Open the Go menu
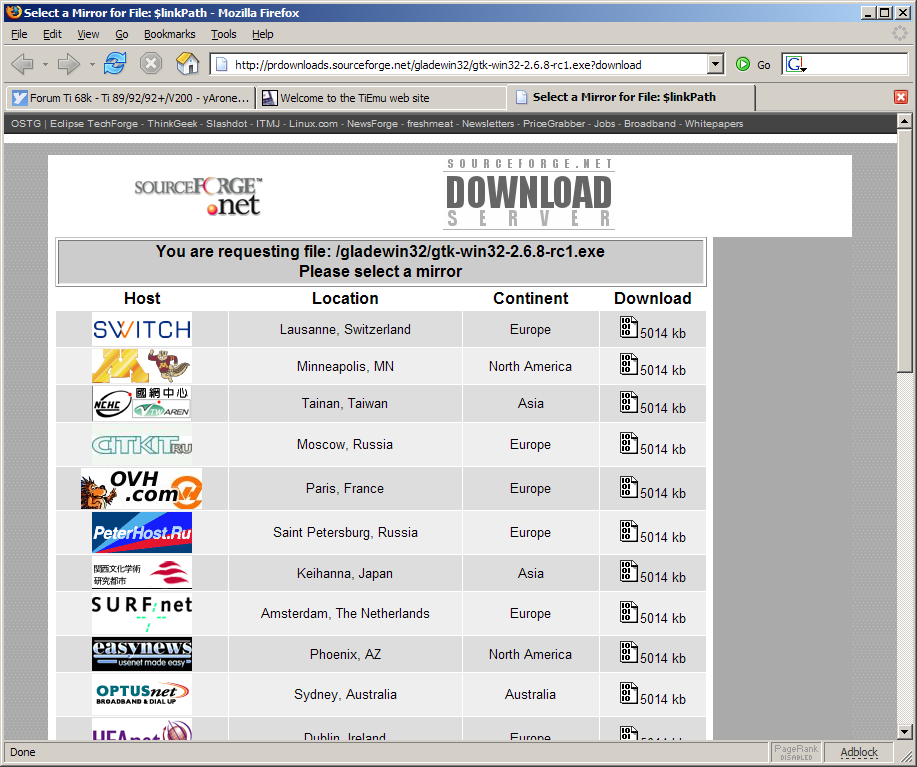 122,34
